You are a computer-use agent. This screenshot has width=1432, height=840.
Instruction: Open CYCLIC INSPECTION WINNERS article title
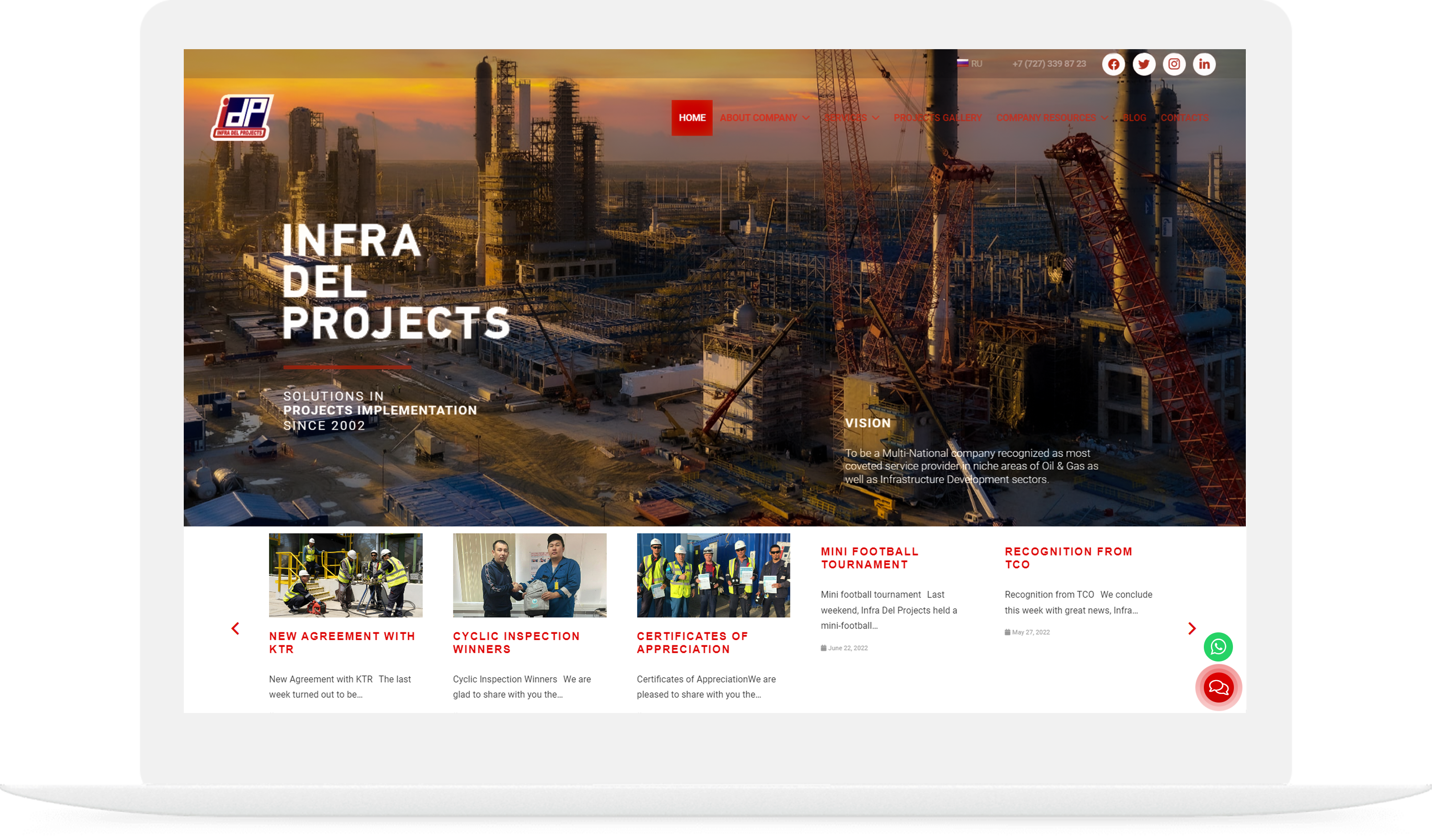click(516, 643)
